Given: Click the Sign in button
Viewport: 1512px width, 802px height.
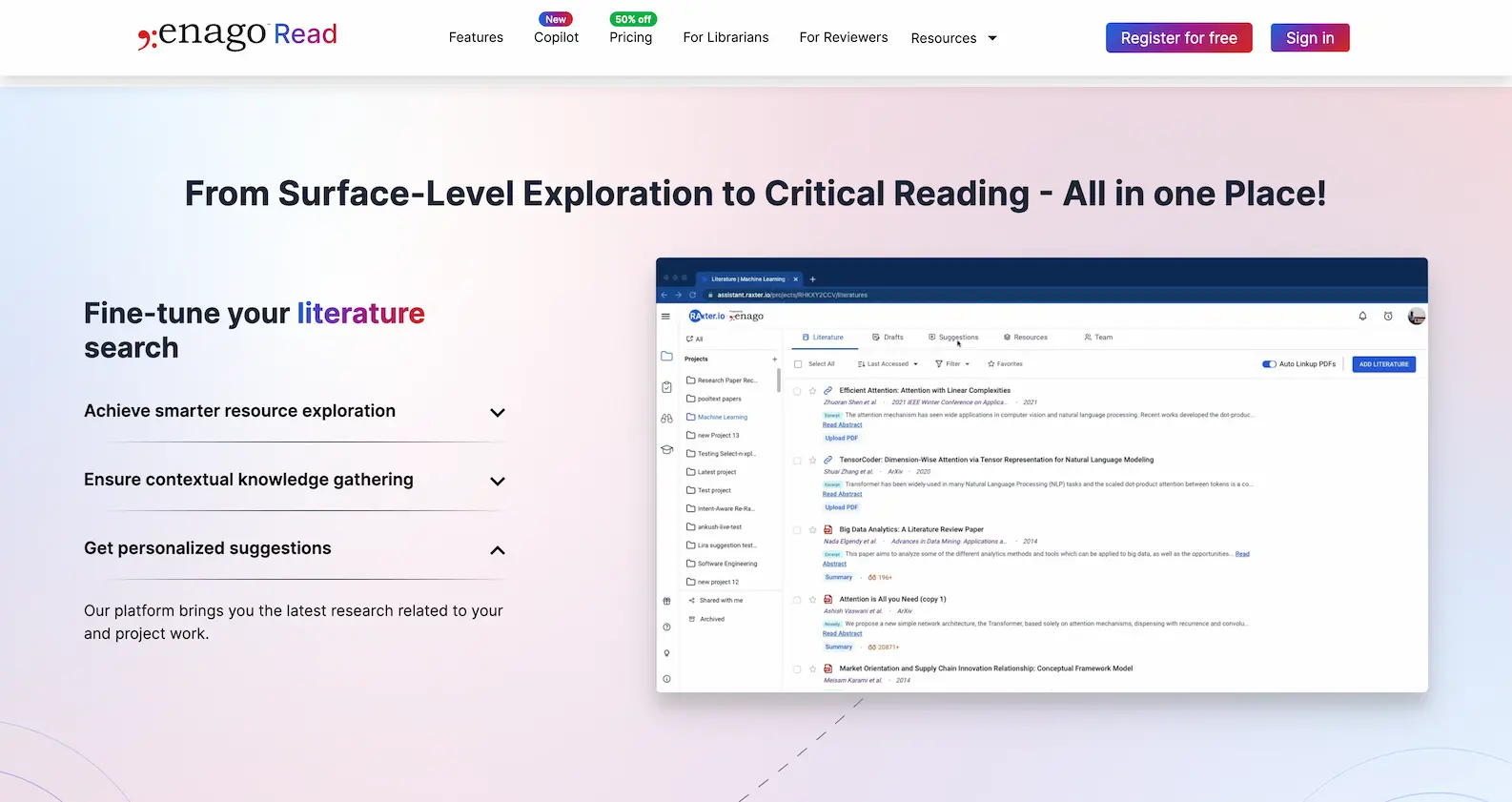Looking at the screenshot, I should click(1310, 38).
